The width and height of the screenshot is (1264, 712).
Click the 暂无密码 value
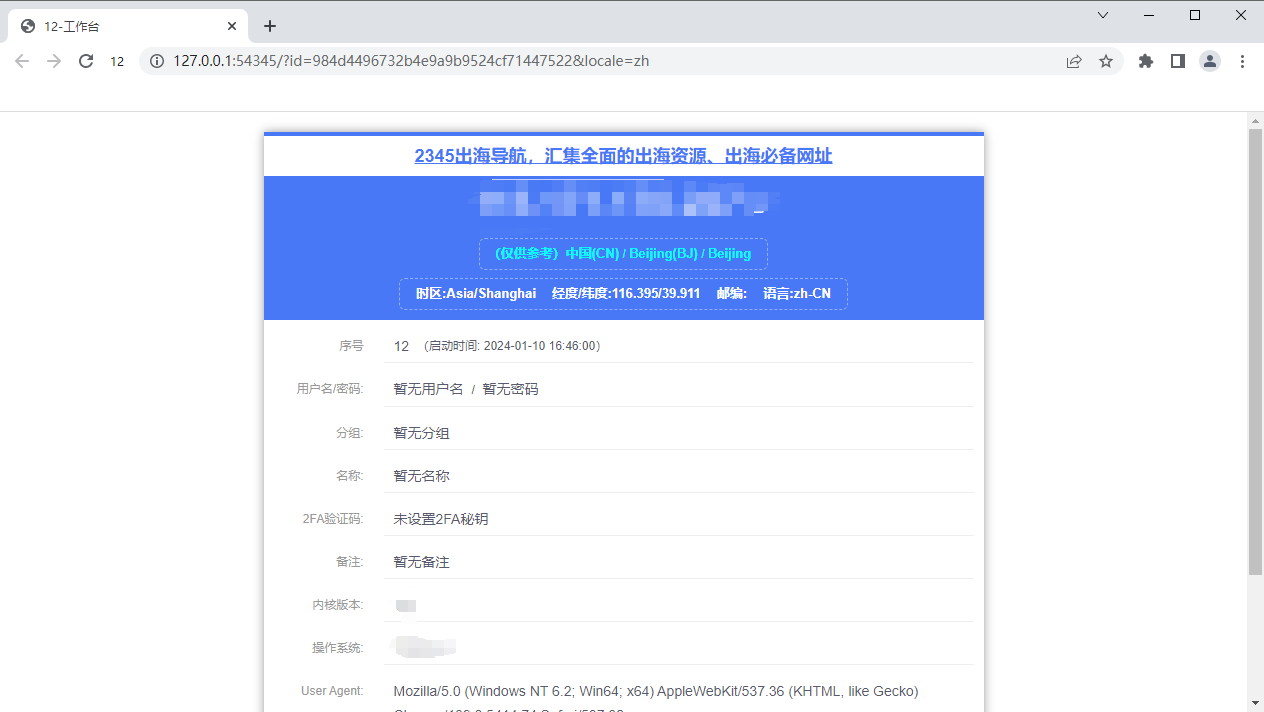[x=510, y=389]
